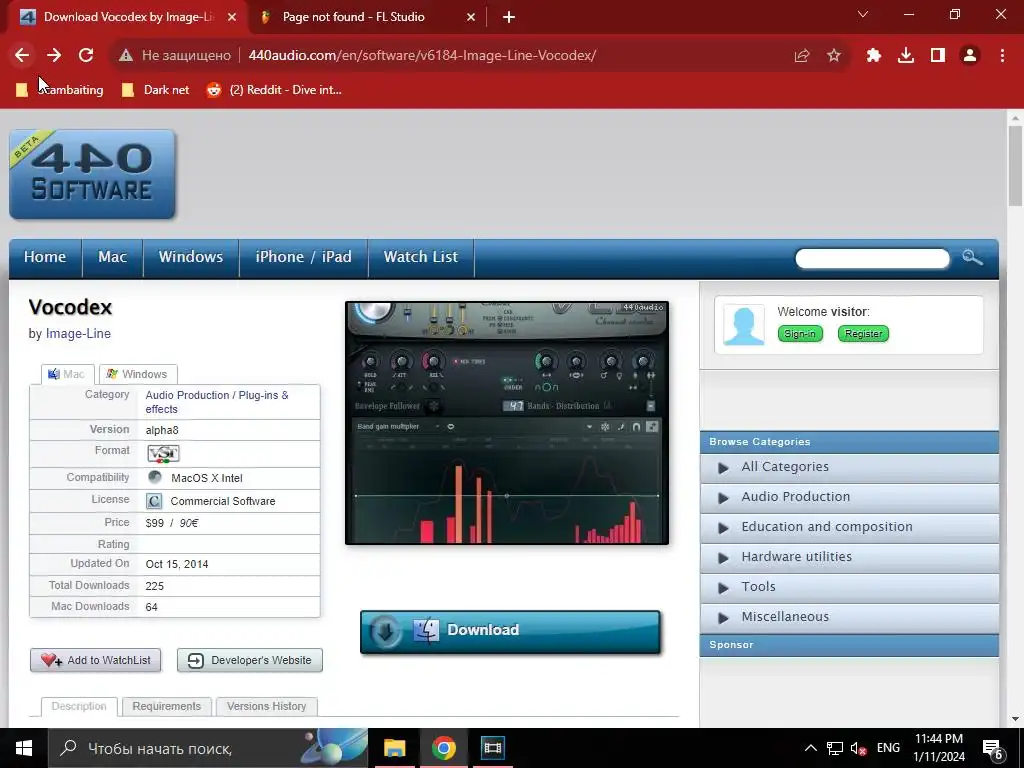Toggle the browser side panel icon
Image resolution: width=1024 pixels, height=768 pixels.
(x=938, y=56)
